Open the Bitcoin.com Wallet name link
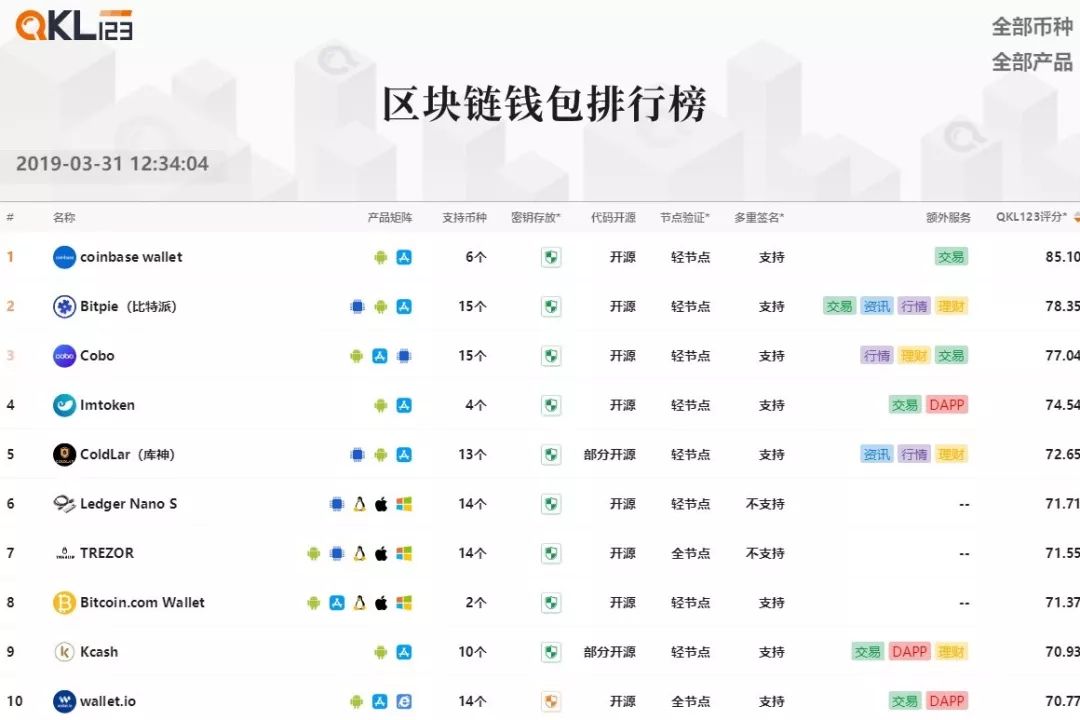The width and height of the screenshot is (1080, 720). 142,602
